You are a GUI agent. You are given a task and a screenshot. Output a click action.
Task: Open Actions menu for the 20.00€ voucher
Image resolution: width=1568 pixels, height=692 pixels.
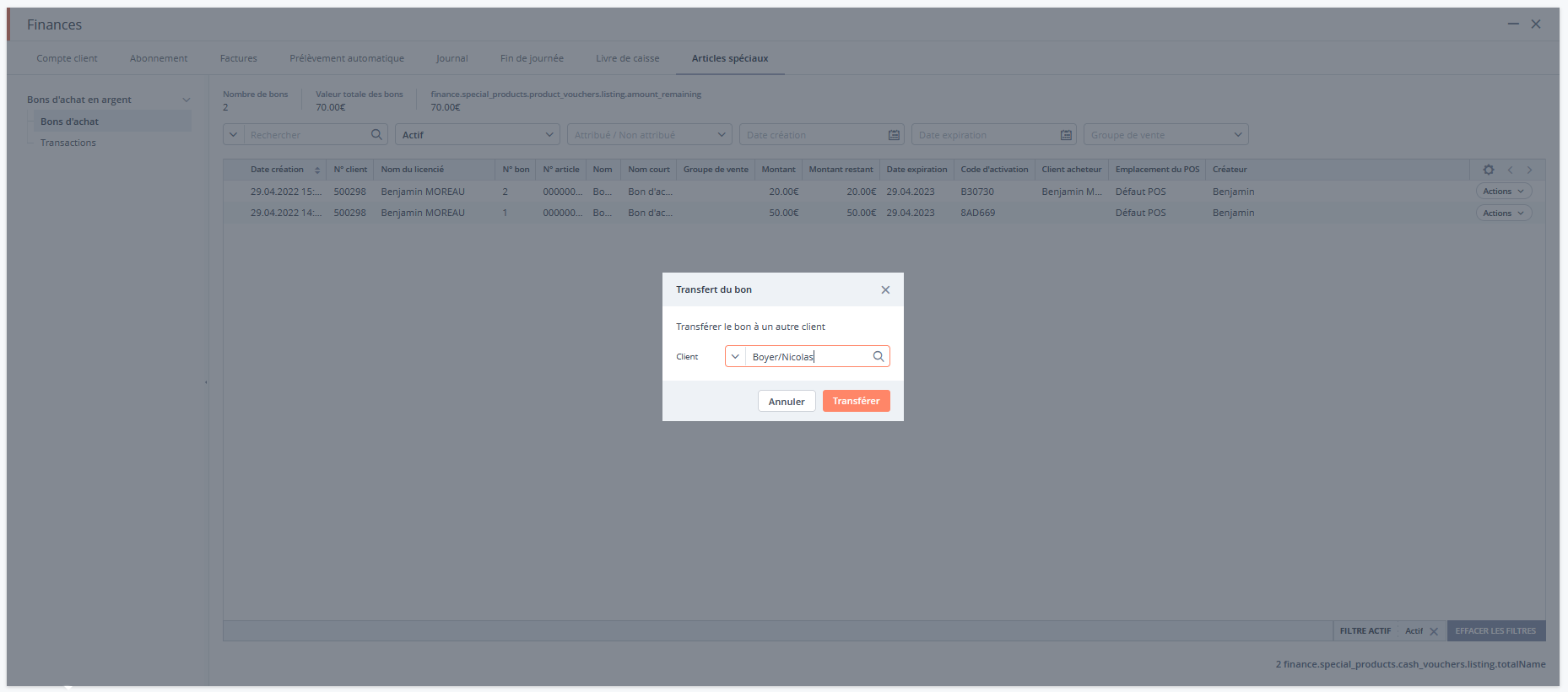(x=1503, y=192)
